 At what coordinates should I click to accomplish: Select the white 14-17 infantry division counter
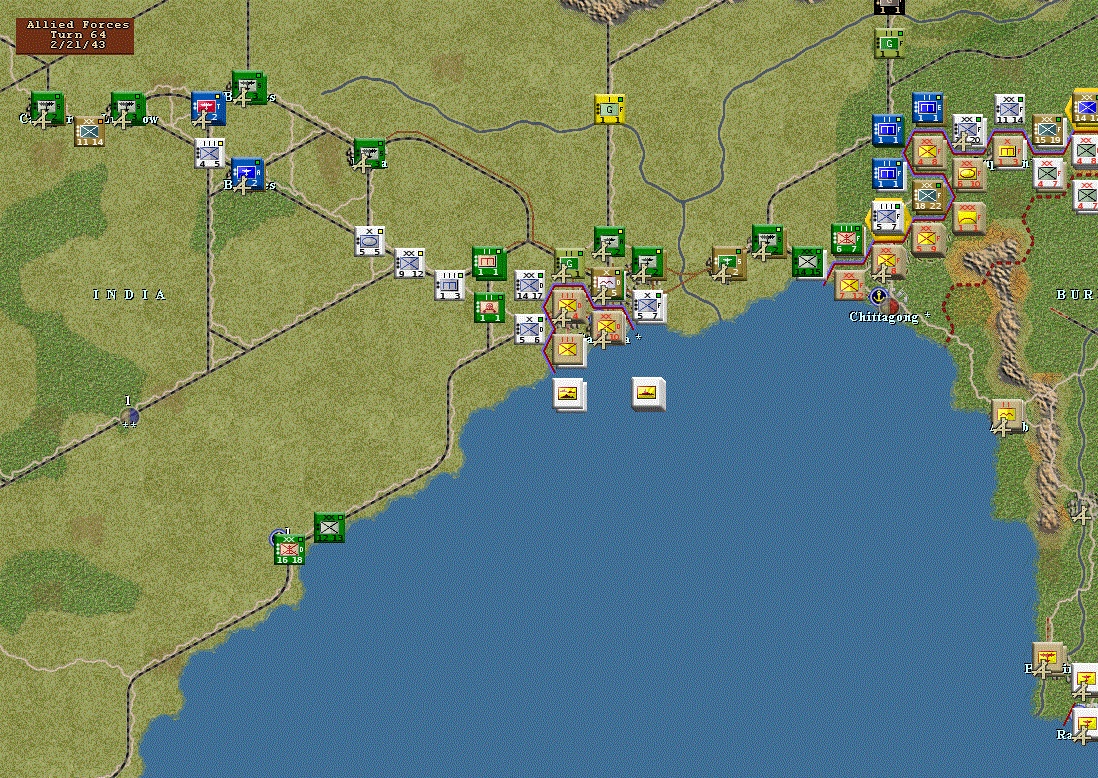tap(529, 285)
